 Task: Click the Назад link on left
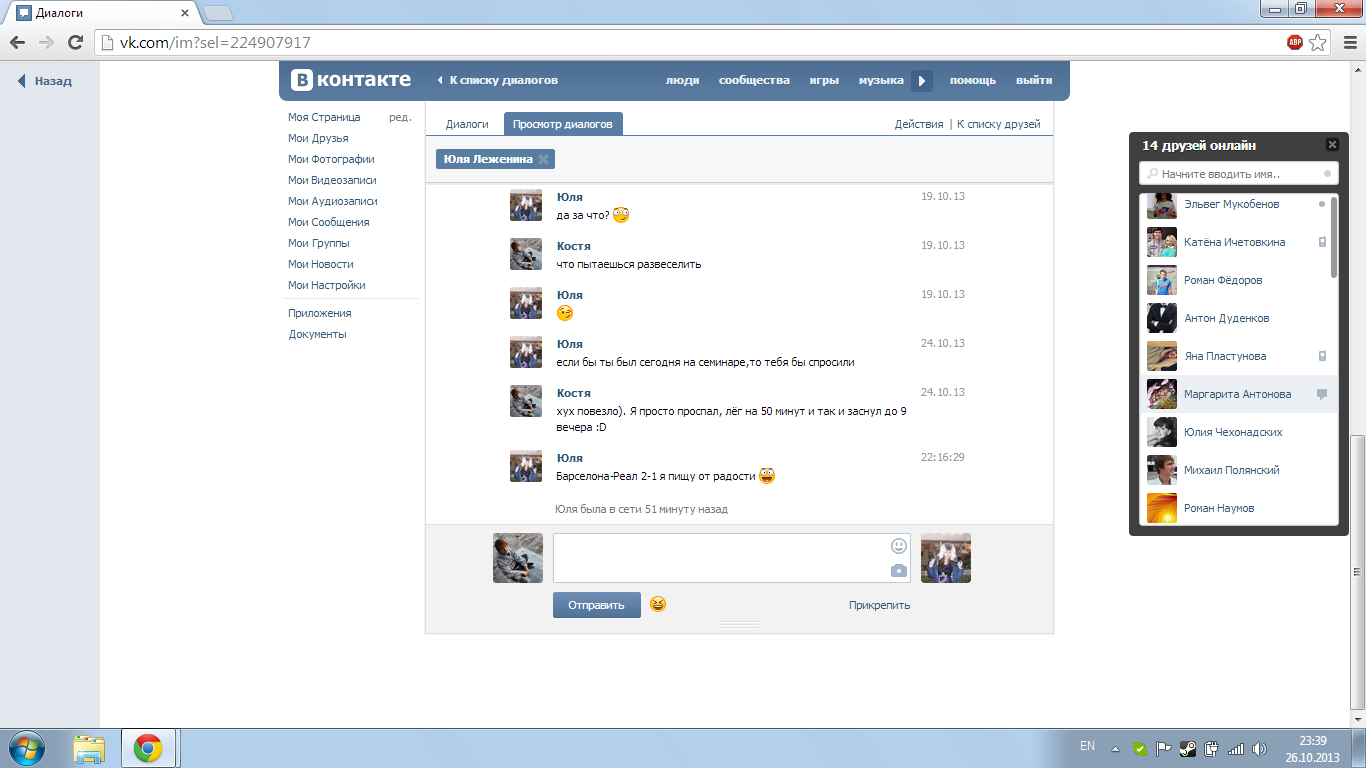[x=46, y=82]
